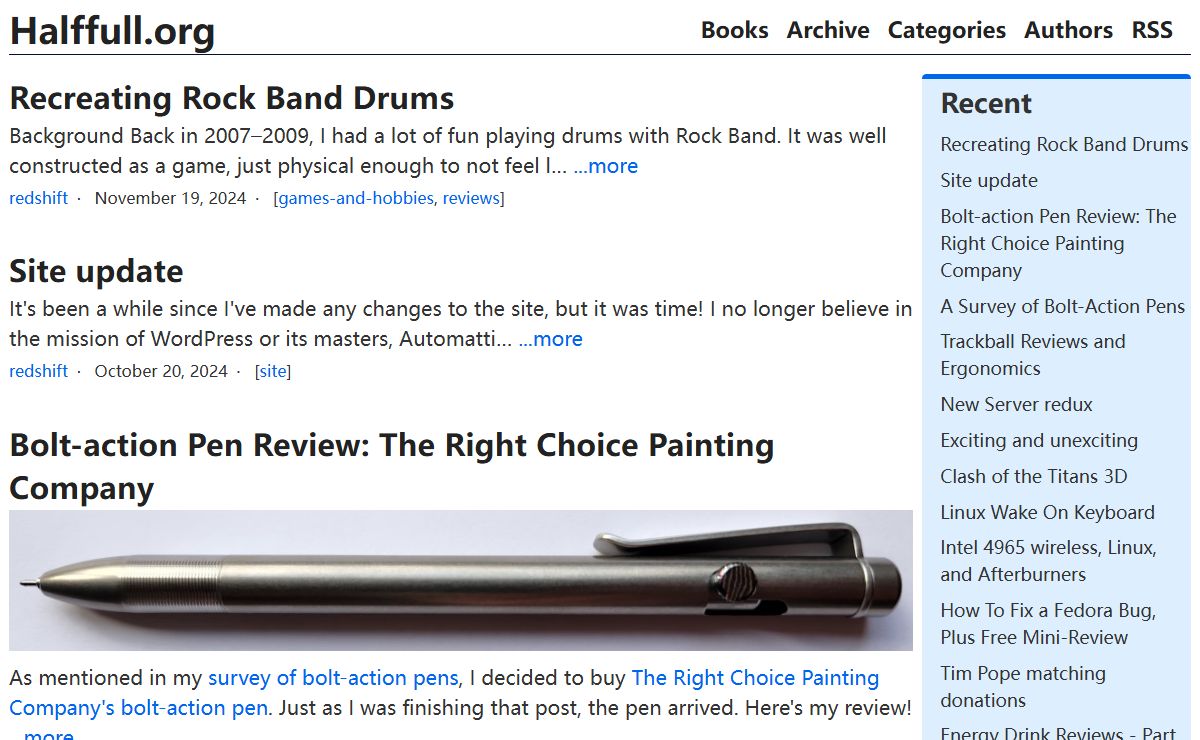This screenshot has width=1200, height=740.
Task: Click the bolt-action pen photo
Action: tap(461, 580)
